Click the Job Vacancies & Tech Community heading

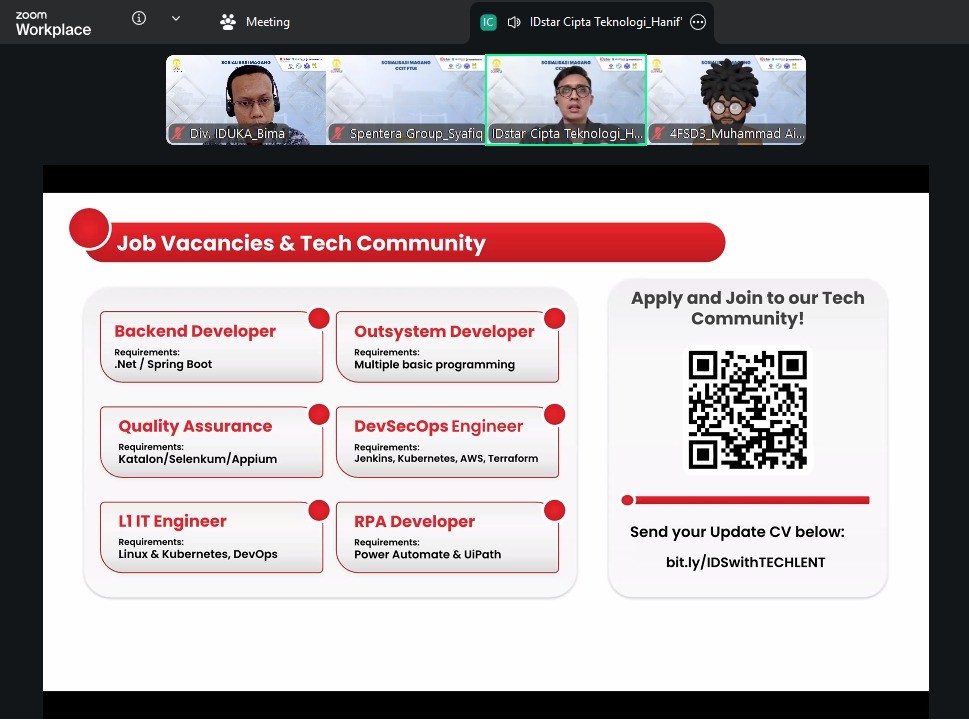301,243
